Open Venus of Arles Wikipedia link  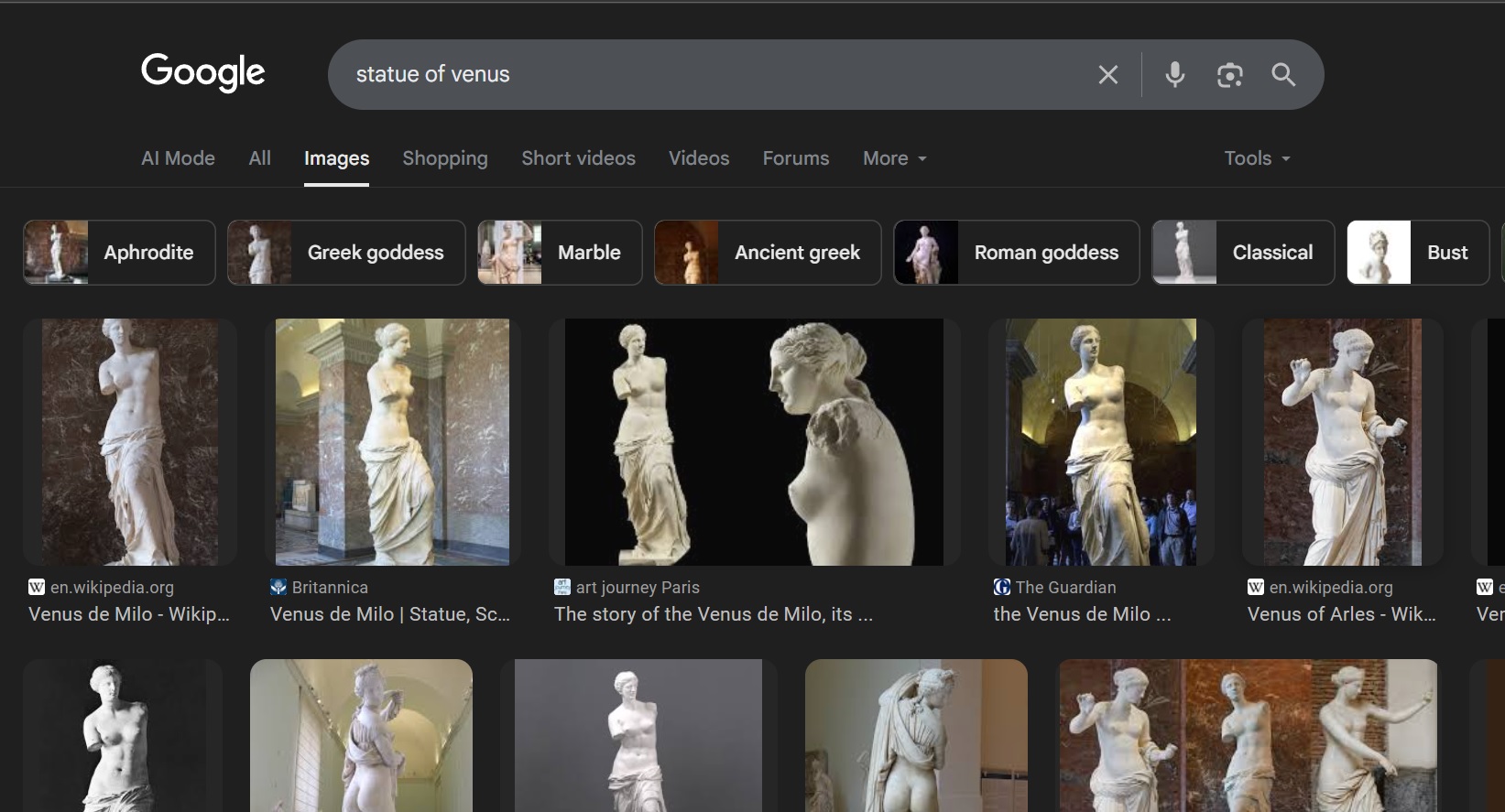[x=1341, y=614]
